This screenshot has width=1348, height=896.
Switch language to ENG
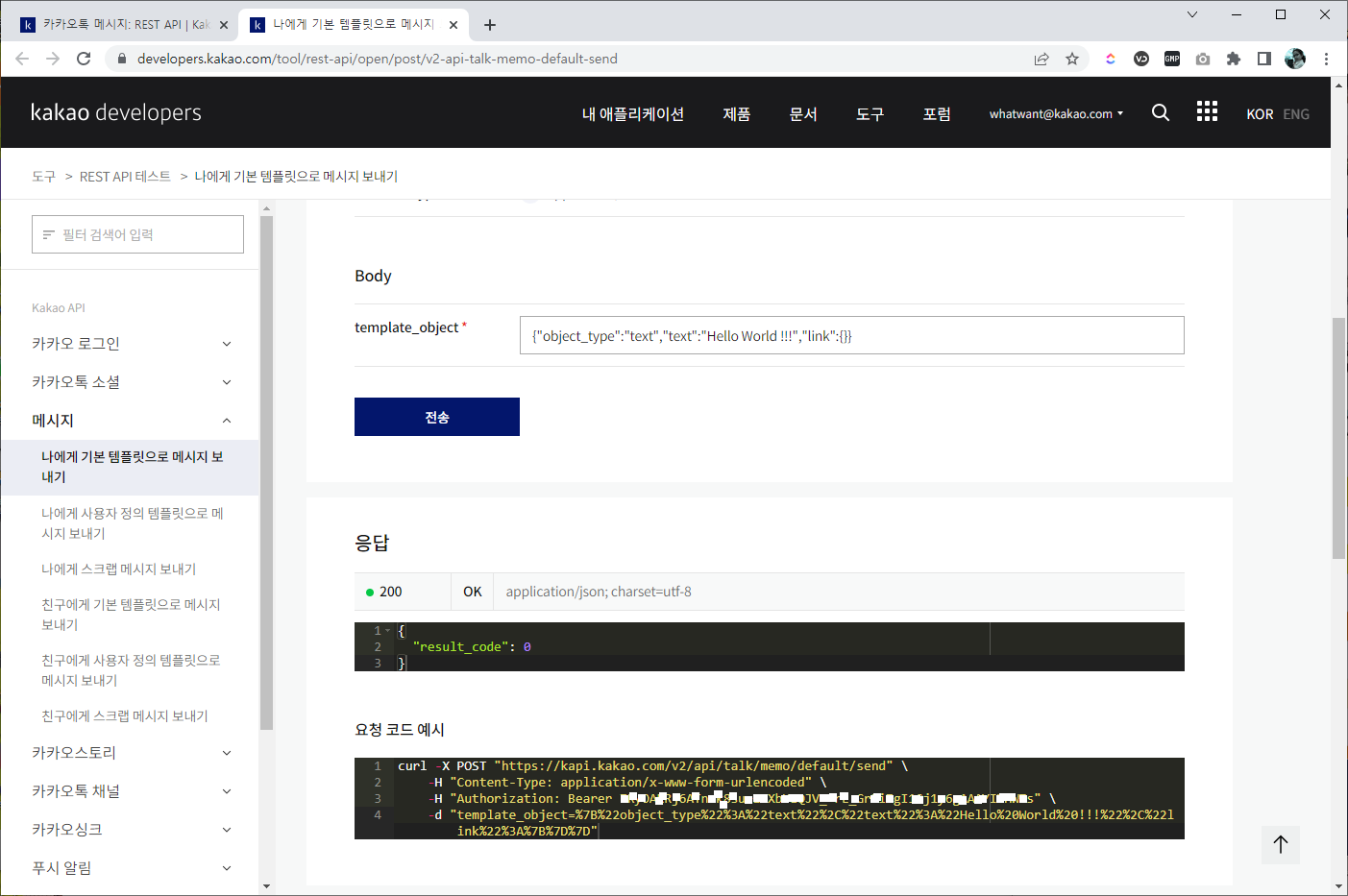tap(1296, 114)
